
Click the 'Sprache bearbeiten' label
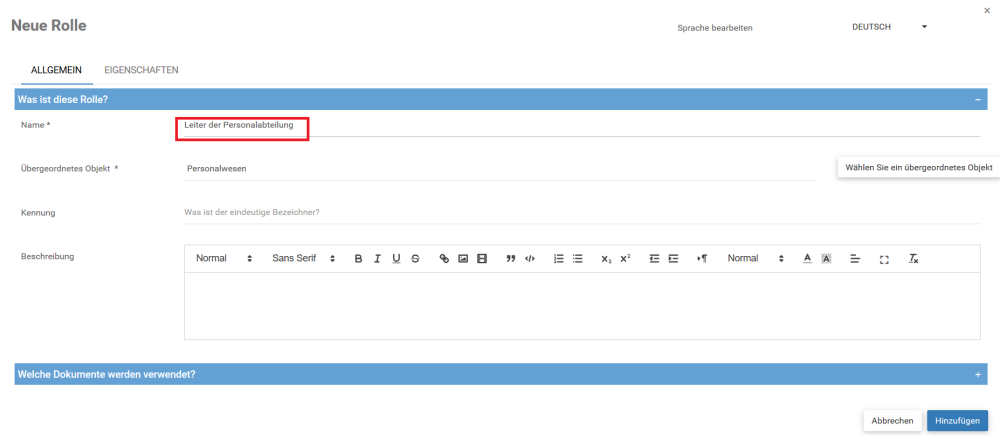point(715,28)
